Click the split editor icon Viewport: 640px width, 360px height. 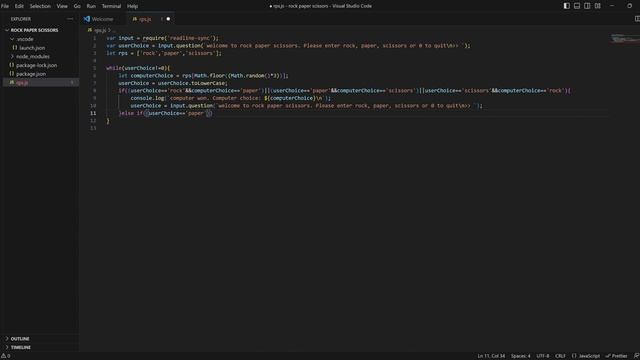pyautogui.click(x=637, y=19)
